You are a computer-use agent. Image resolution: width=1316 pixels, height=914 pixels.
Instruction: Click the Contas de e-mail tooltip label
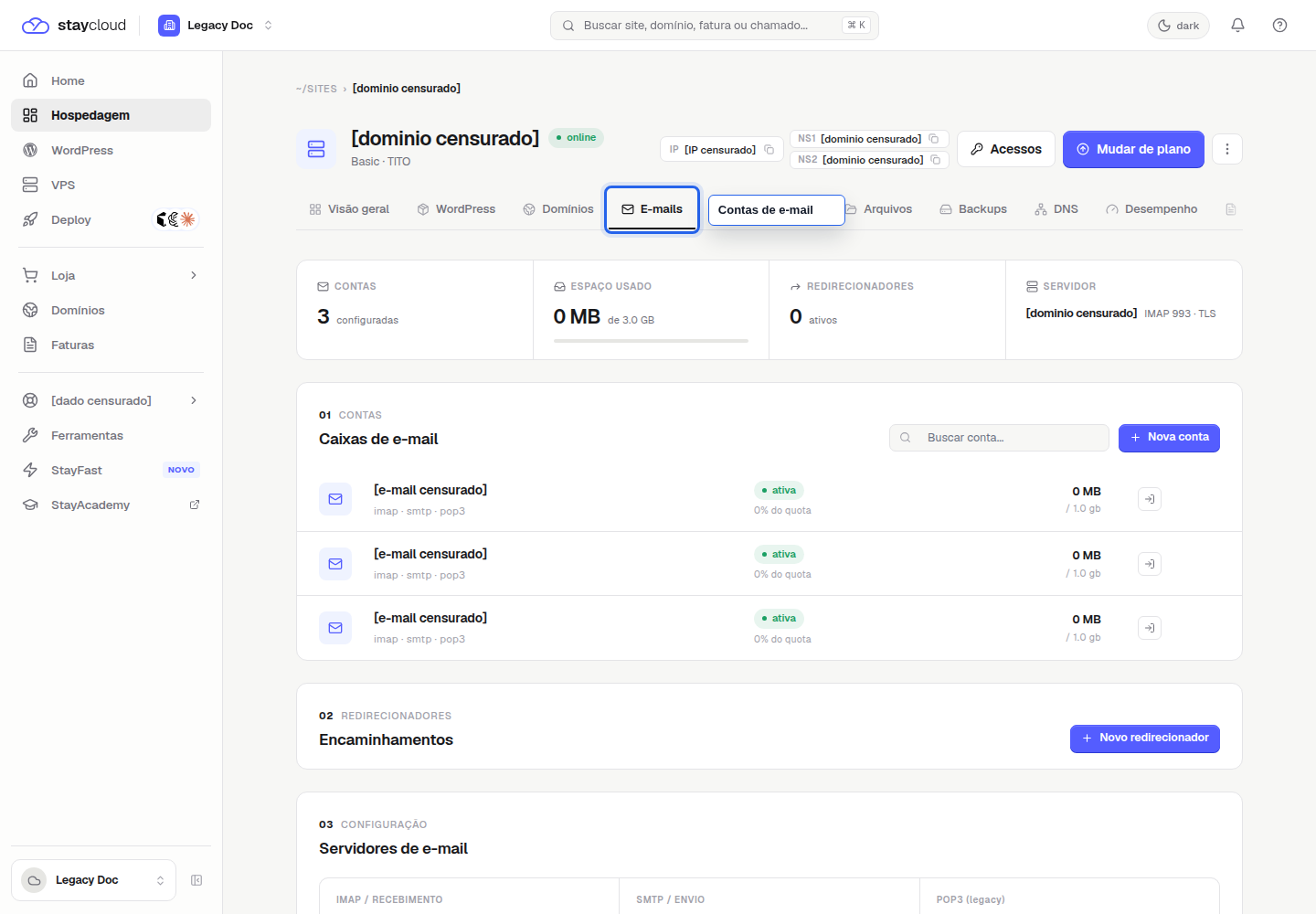[x=776, y=210]
